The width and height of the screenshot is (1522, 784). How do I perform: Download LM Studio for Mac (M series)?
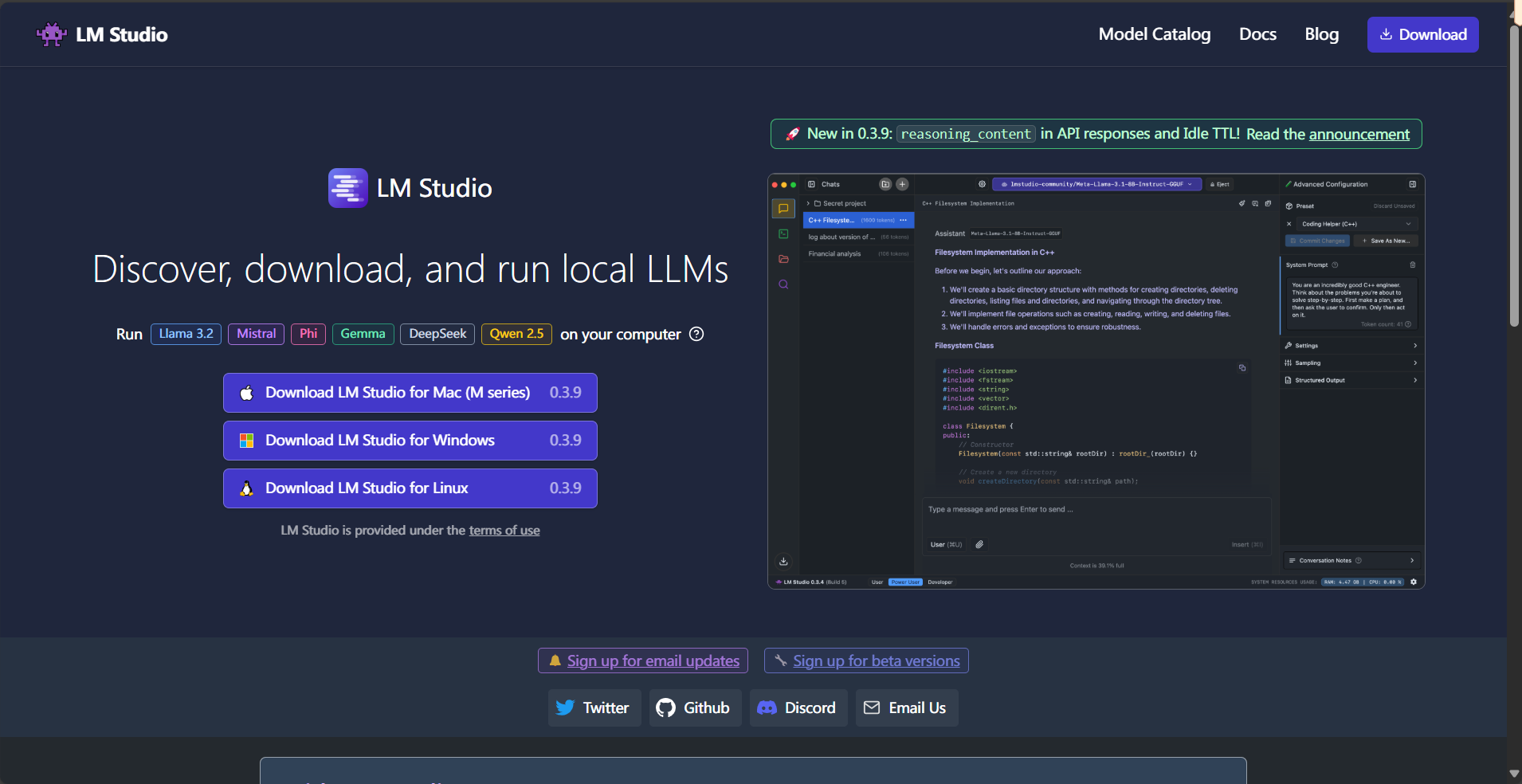tap(410, 393)
